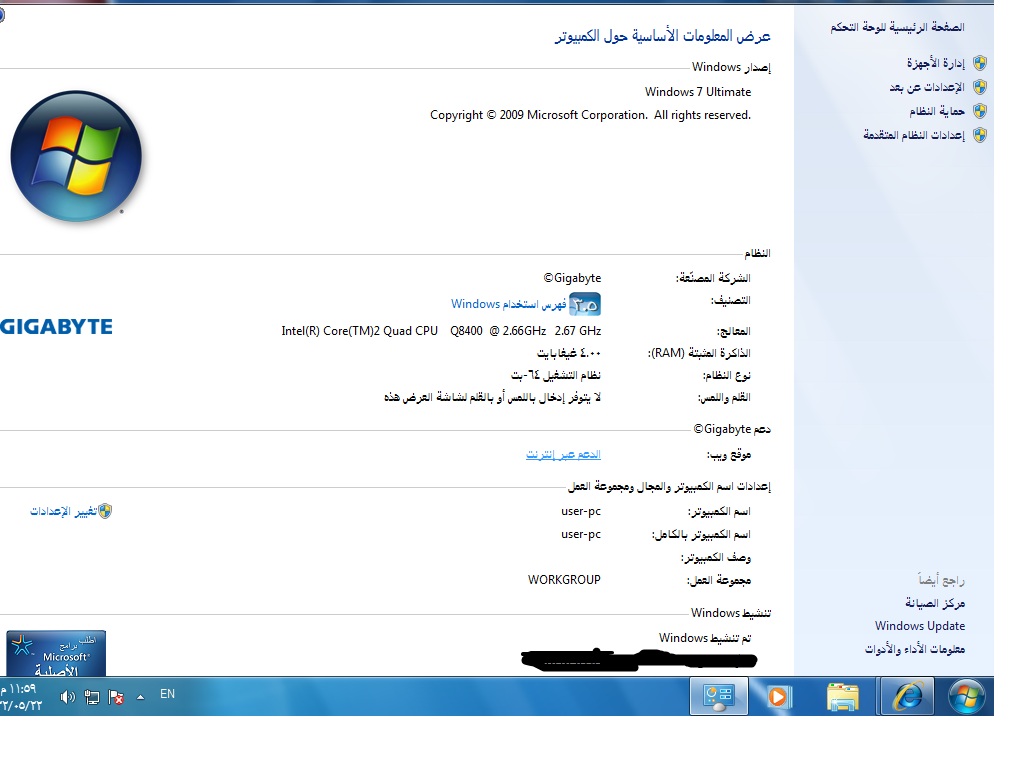
Task: Open the Windows Start orb
Action: pos(966,696)
